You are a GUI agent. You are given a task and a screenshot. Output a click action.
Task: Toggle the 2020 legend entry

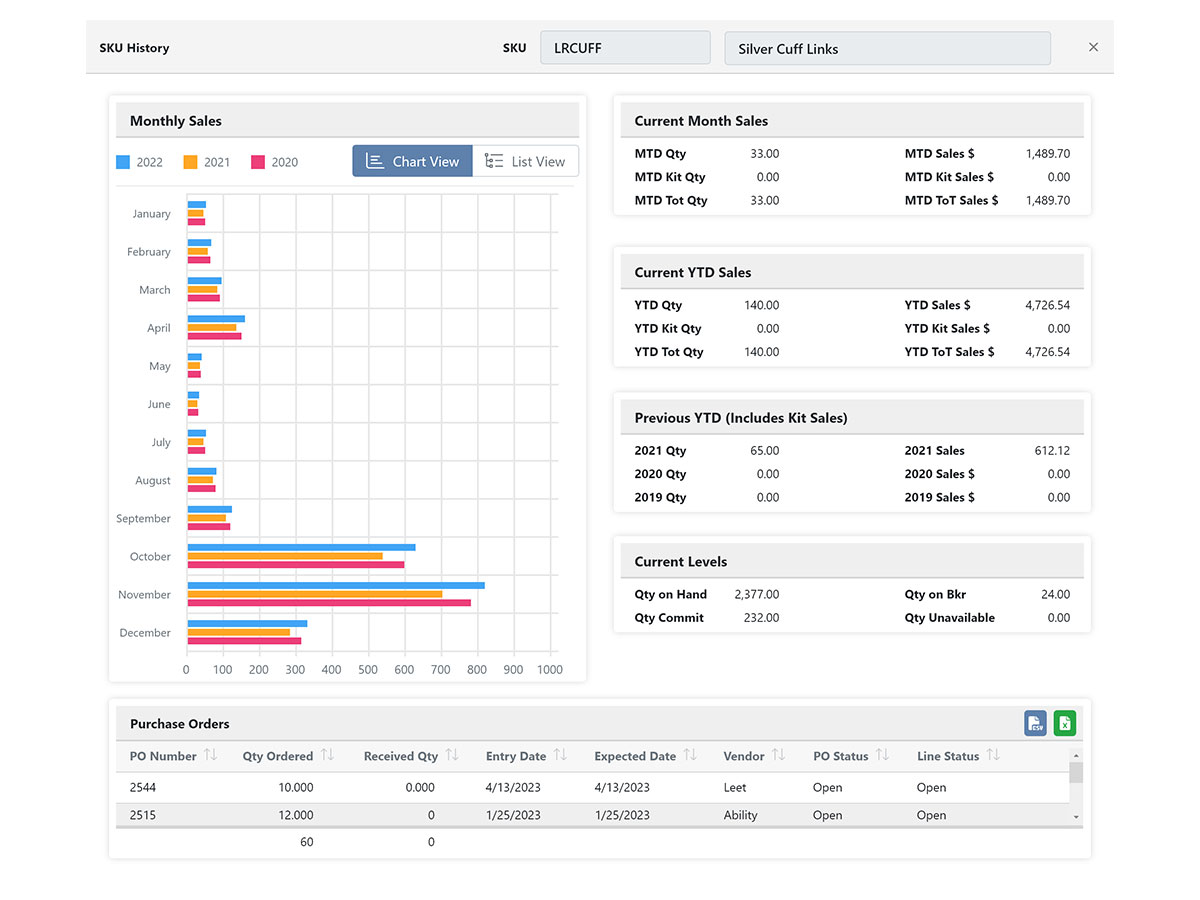tap(273, 161)
